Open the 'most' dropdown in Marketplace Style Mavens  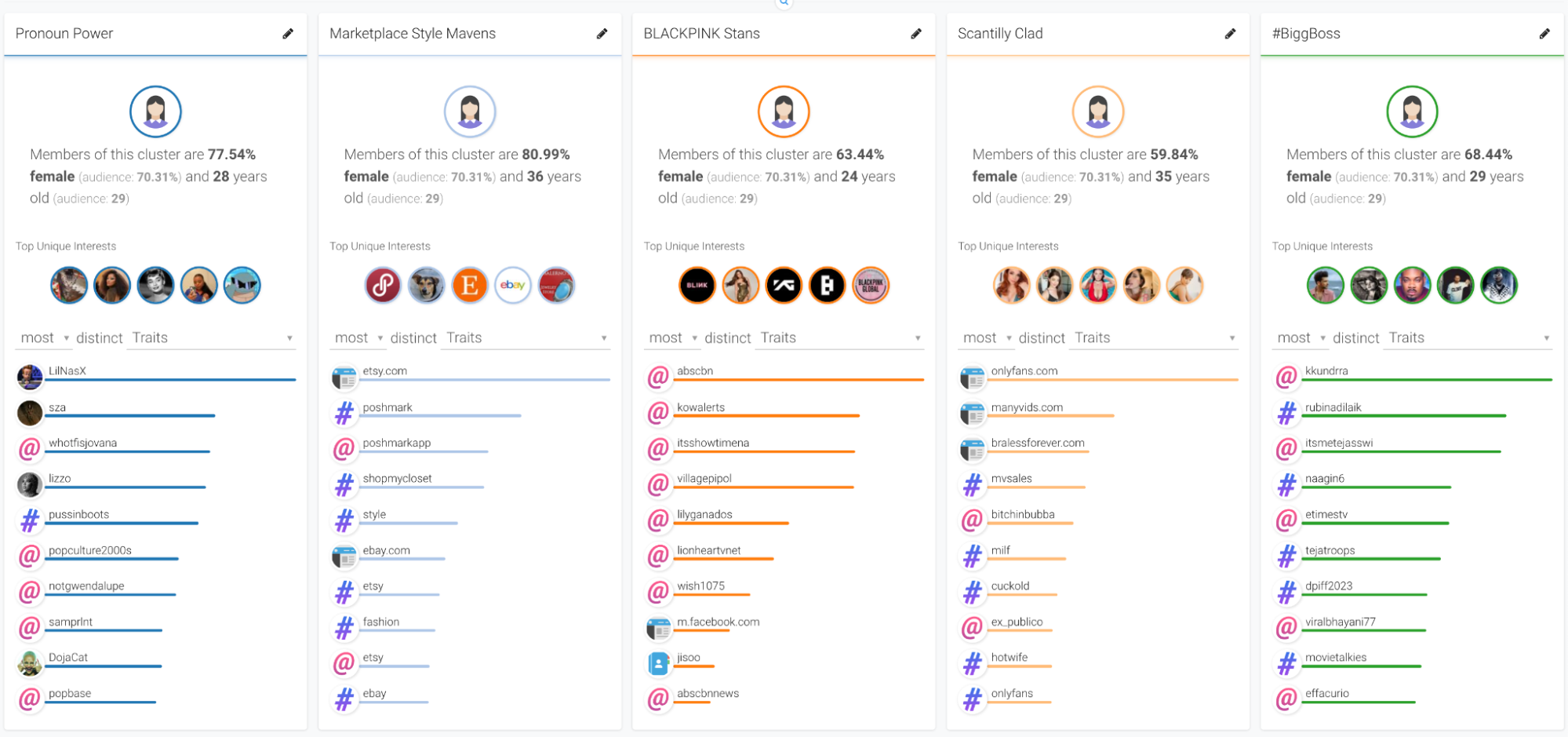tap(358, 337)
